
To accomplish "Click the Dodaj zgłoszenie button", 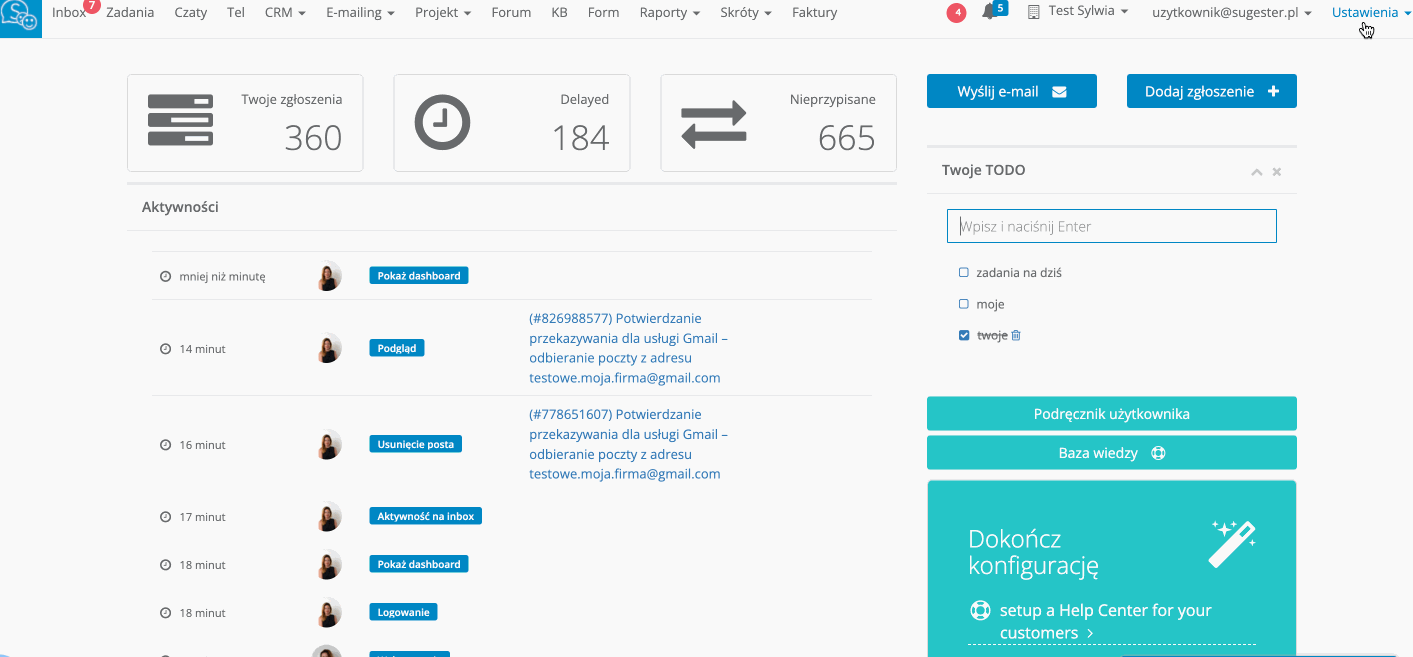I will coord(1212,91).
